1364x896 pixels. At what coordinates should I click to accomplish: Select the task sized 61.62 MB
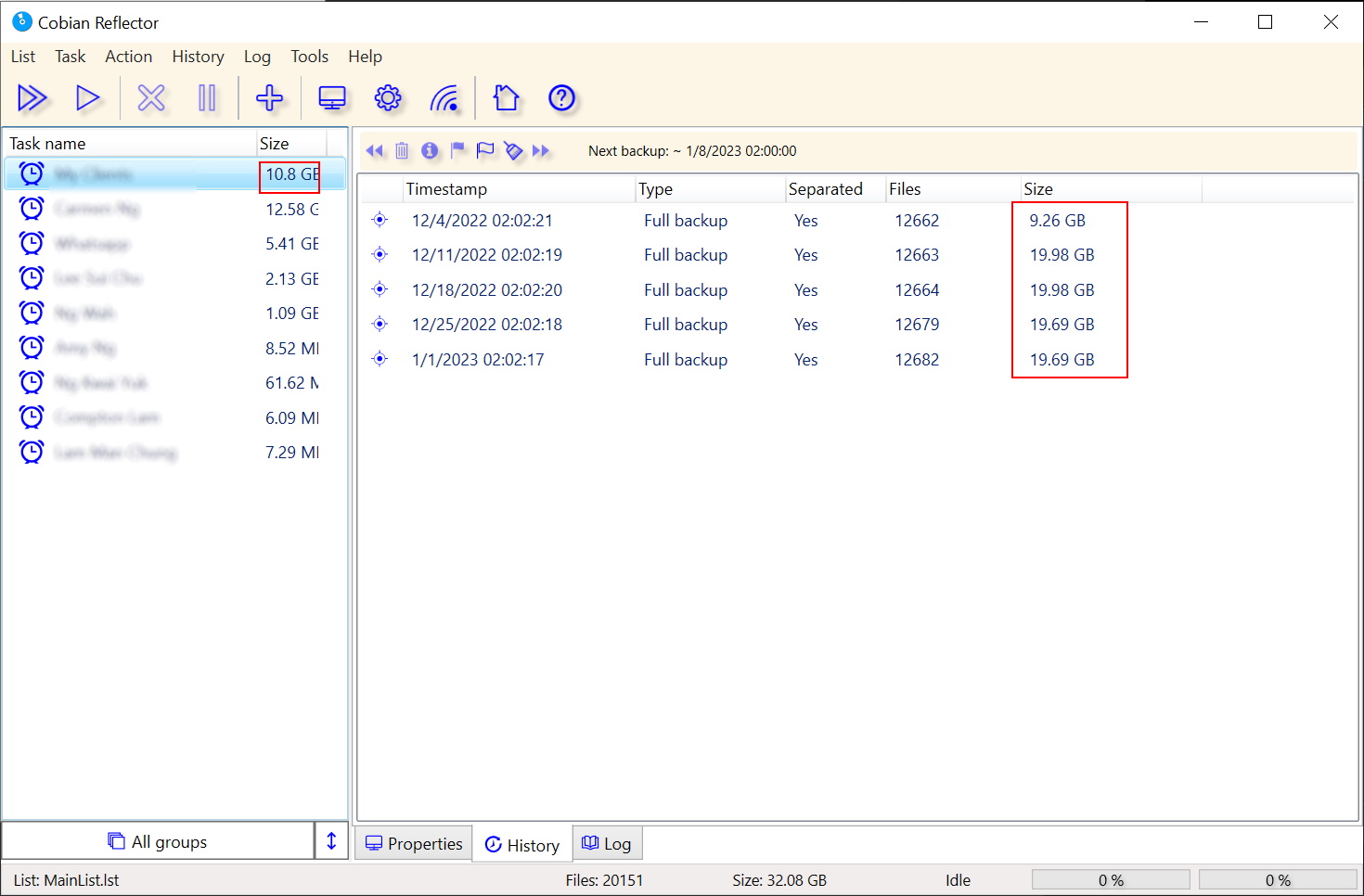point(175,382)
